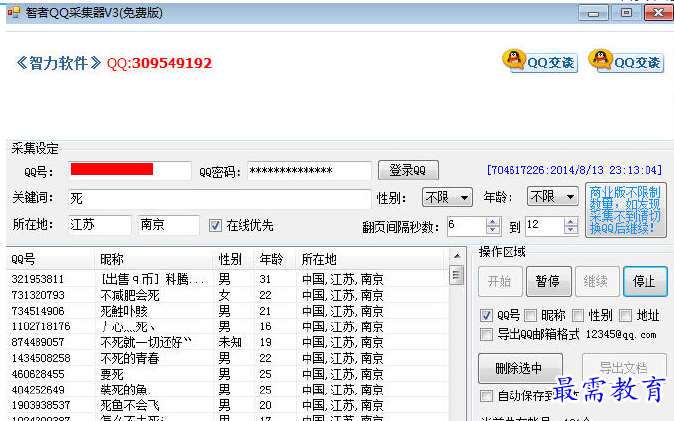Click the age cell showing 16

pyautogui.click(x=265, y=327)
